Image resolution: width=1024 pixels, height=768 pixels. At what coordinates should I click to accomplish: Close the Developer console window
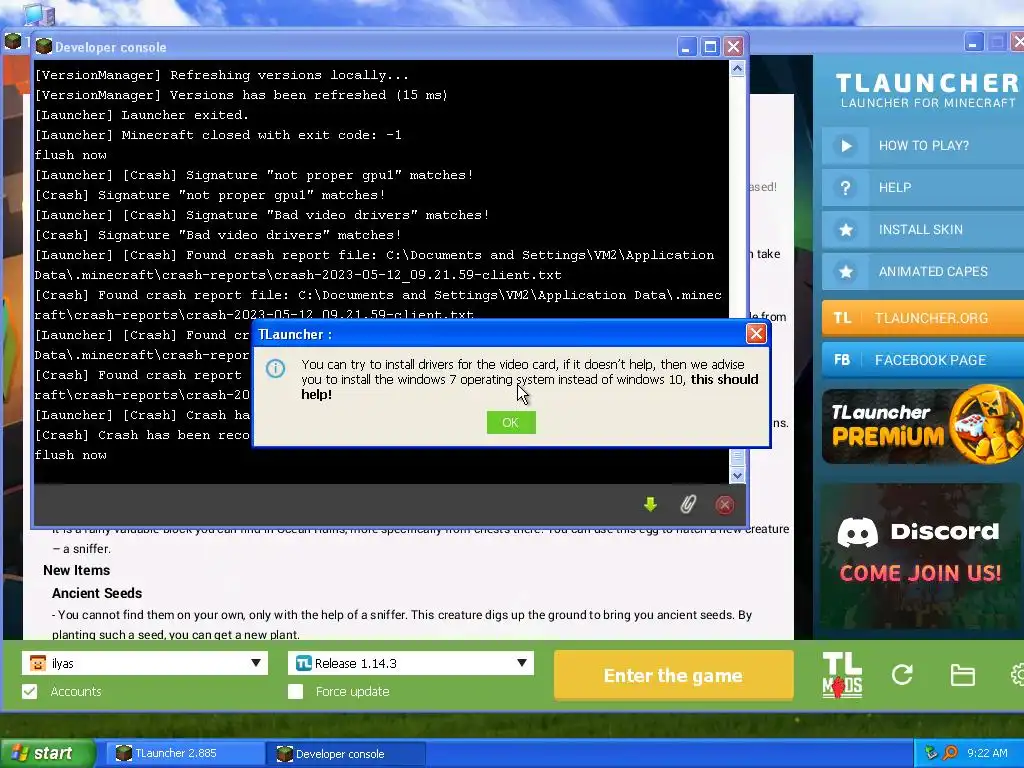pyautogui.click(x=733, y=47)
